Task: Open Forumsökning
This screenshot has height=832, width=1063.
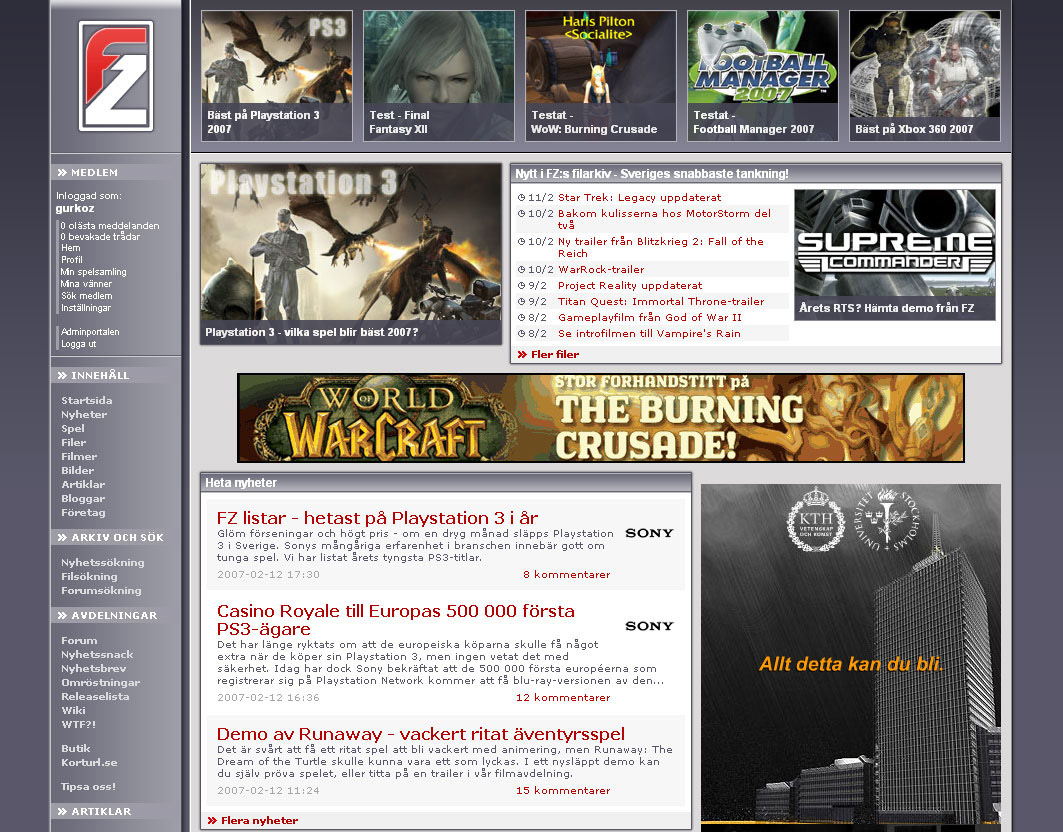Action: pyautogui.click(x=102, y=591)
